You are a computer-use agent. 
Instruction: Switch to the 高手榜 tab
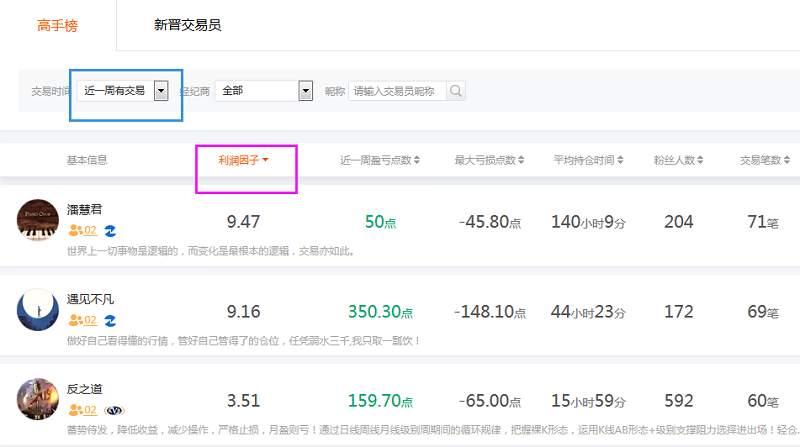57,25
